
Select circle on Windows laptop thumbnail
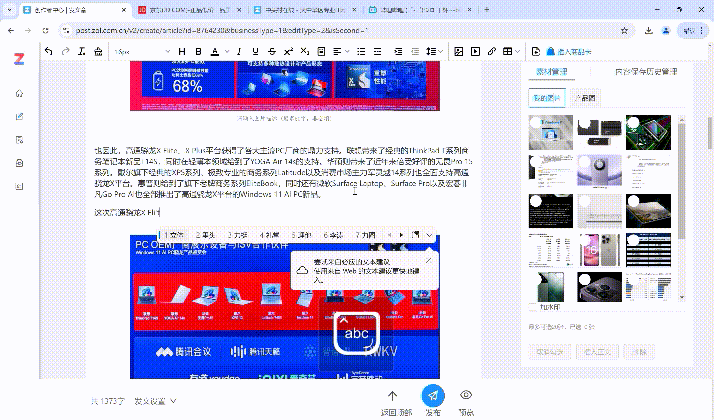[536, 122]
